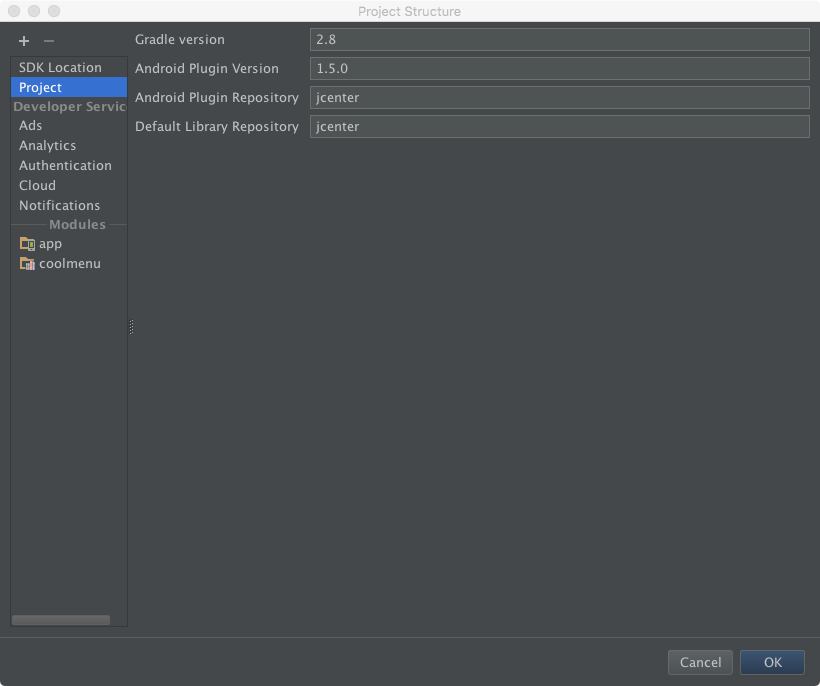Click the Default Library Repository label
Screen dimensions: 820x686
(x=217, y=127)
